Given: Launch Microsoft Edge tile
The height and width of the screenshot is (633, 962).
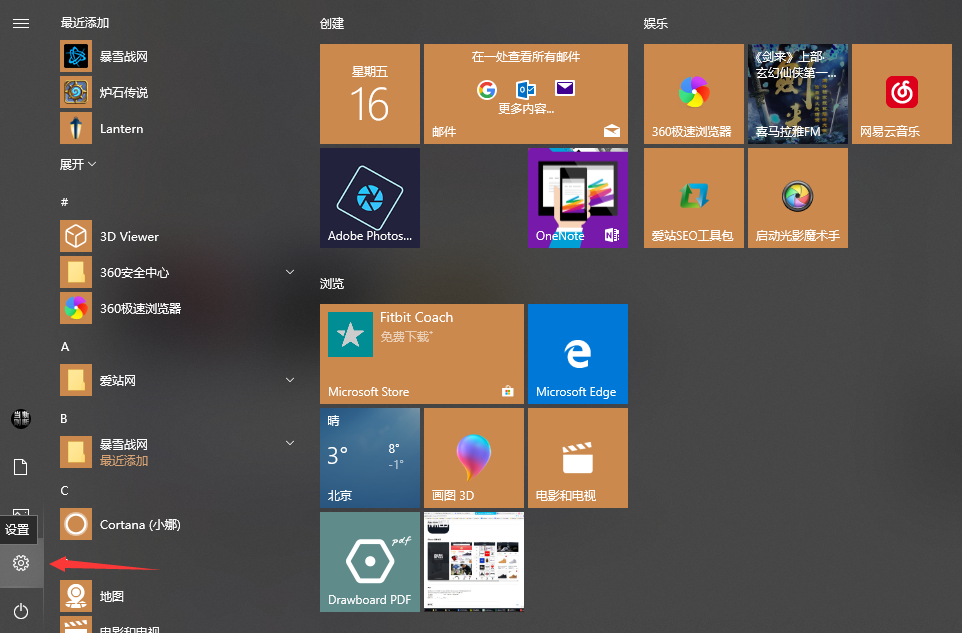Looking at the screenshot, I should 578,354.
